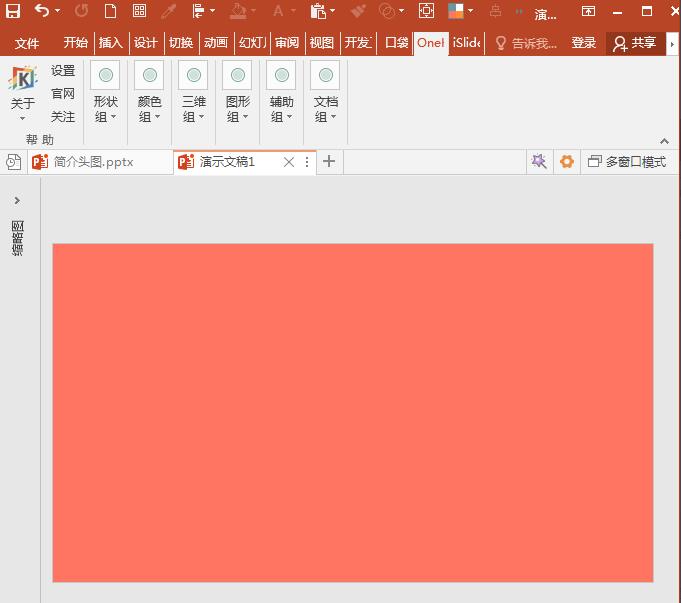Image resolution: width=681 pixels, height=603 pixels.
Task: Collapse the ribbon with the up chevron
Action: pyautogui.click(x=665, y=141)
